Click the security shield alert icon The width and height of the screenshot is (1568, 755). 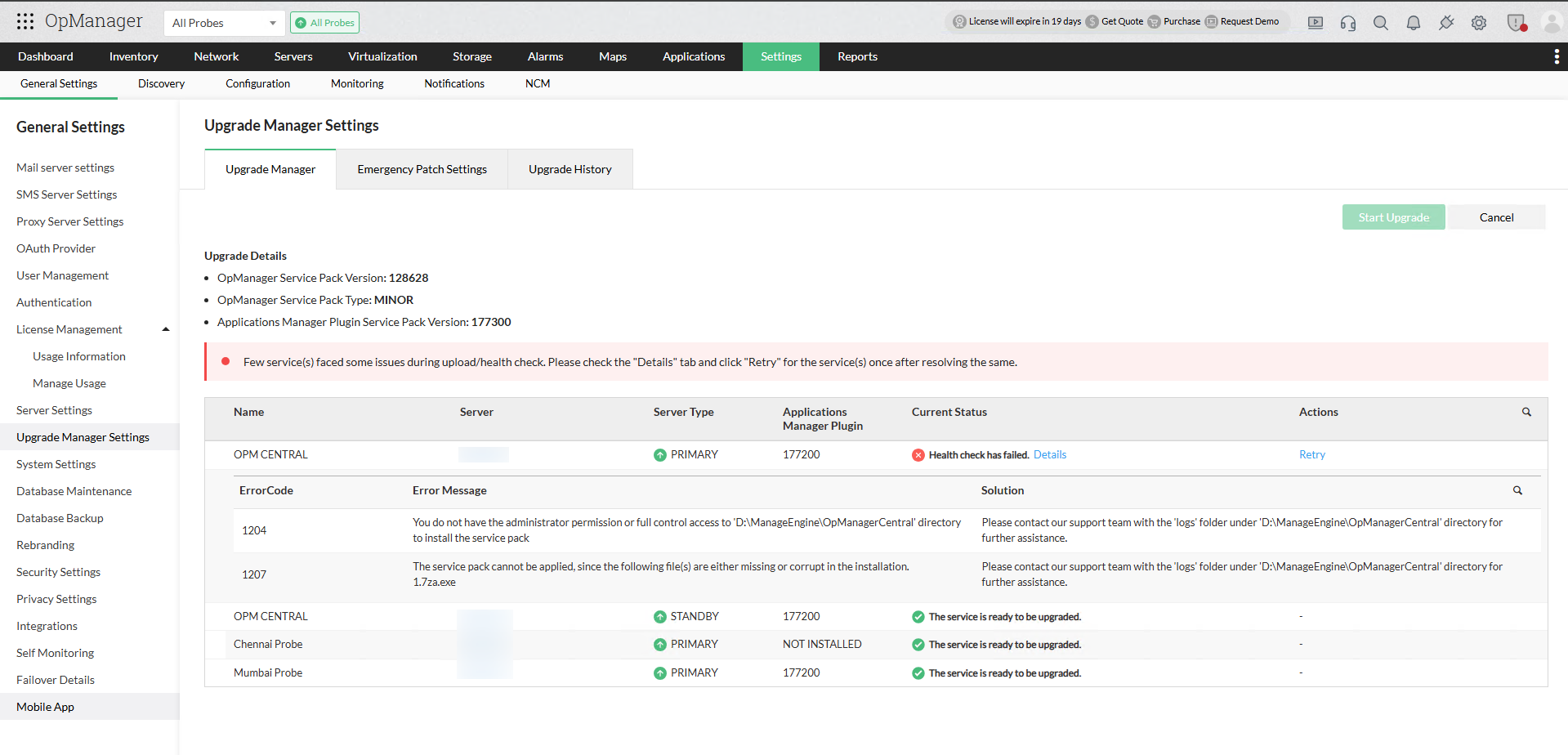[x=1516, y=23]
